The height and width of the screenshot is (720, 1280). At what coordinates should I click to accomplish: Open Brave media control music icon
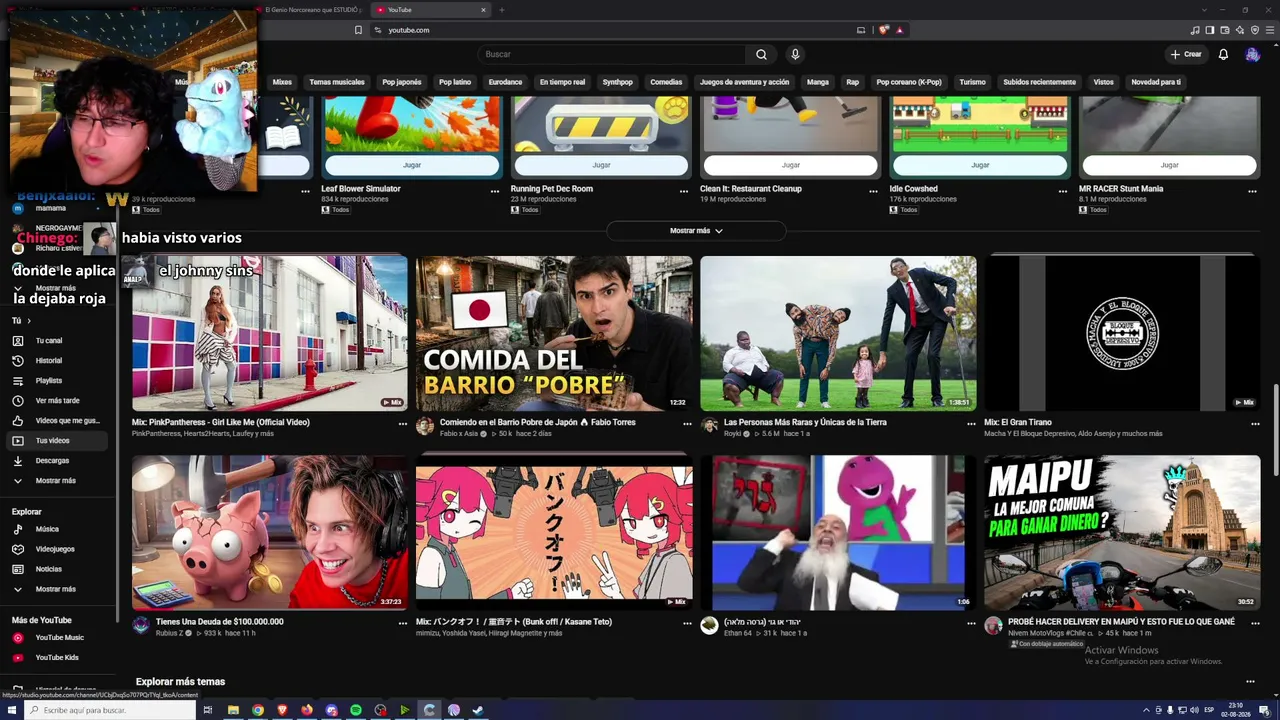[x=1195, y=30]
